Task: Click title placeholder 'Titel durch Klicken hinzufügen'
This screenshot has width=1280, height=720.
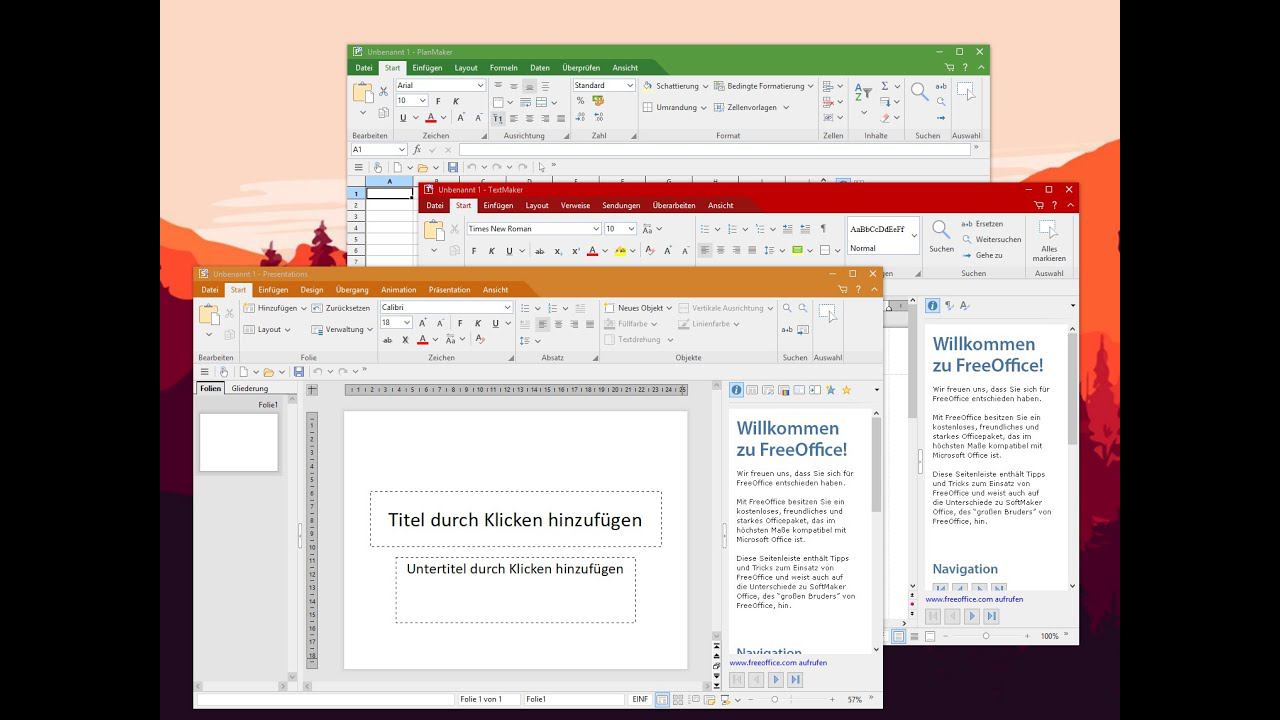Action: point(515,519)
